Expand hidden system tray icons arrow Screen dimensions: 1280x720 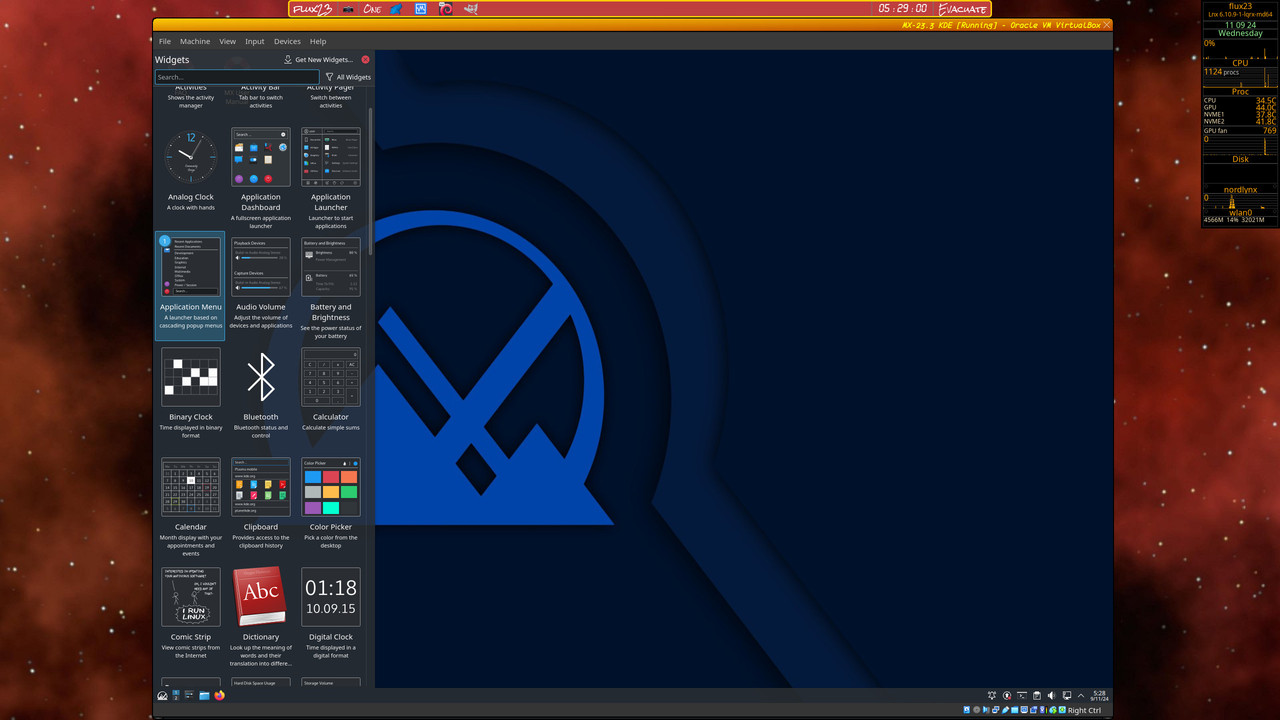[x=1082, y=695]
